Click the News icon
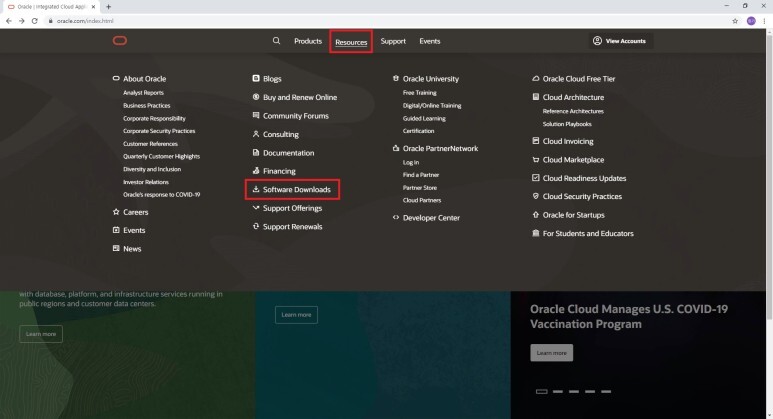Viewport: 773px width, 419px height. point(116,248)
